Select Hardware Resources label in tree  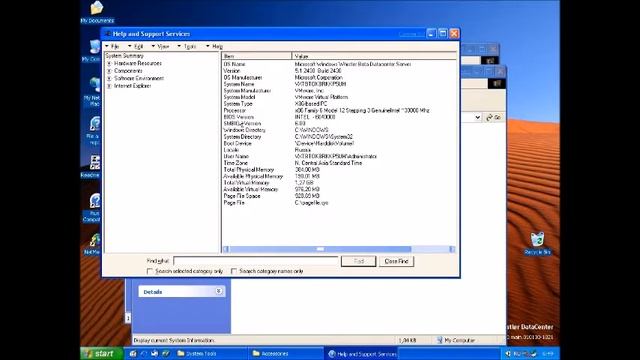pos(138,63)
